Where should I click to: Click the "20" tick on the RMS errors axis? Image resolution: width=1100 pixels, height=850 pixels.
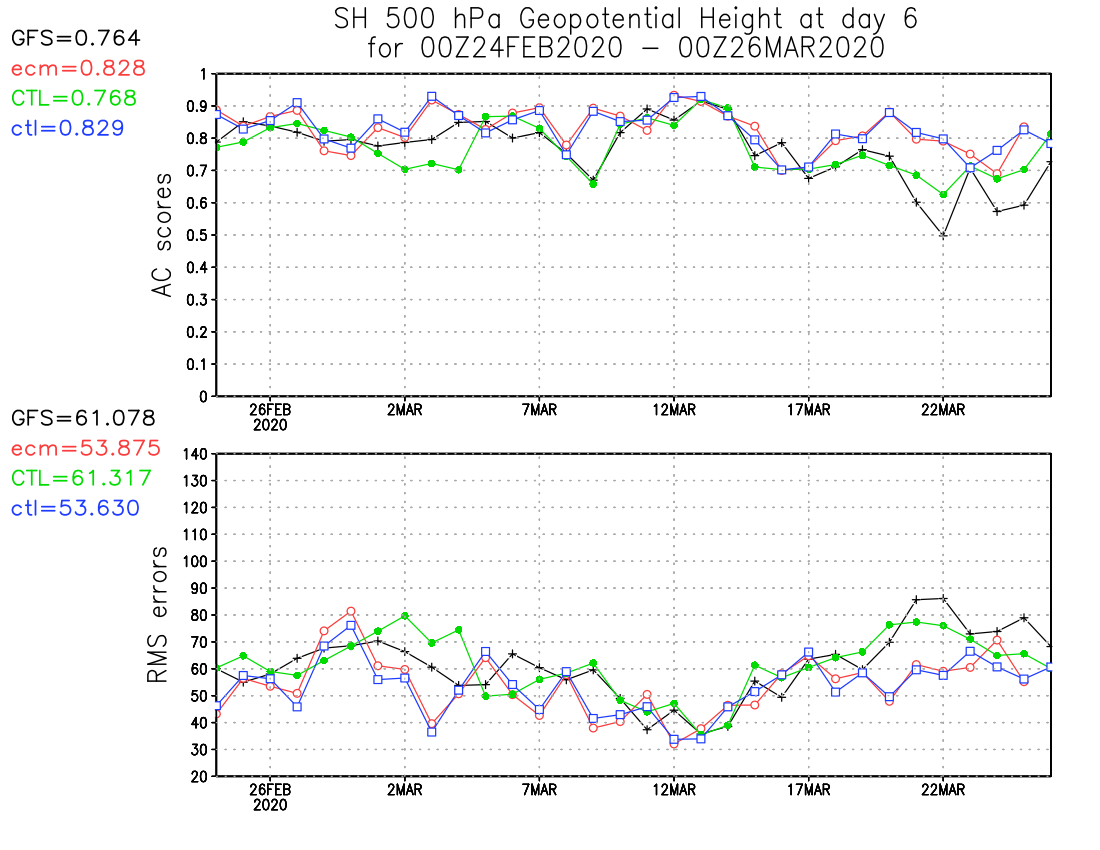click(x=200, y=776)
